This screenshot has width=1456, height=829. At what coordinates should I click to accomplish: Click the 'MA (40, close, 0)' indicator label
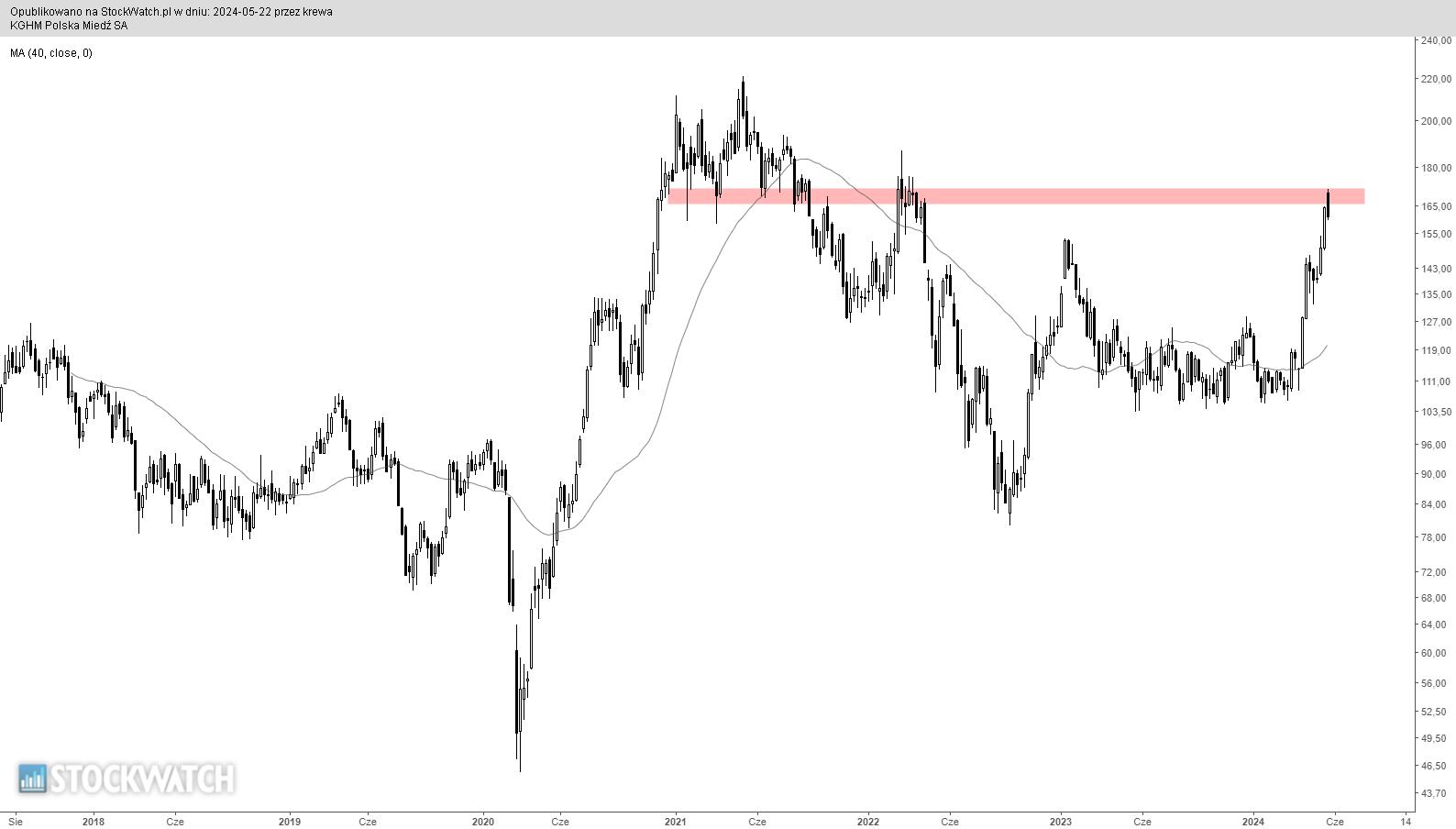pyautogui.click(x=51, y=53)
